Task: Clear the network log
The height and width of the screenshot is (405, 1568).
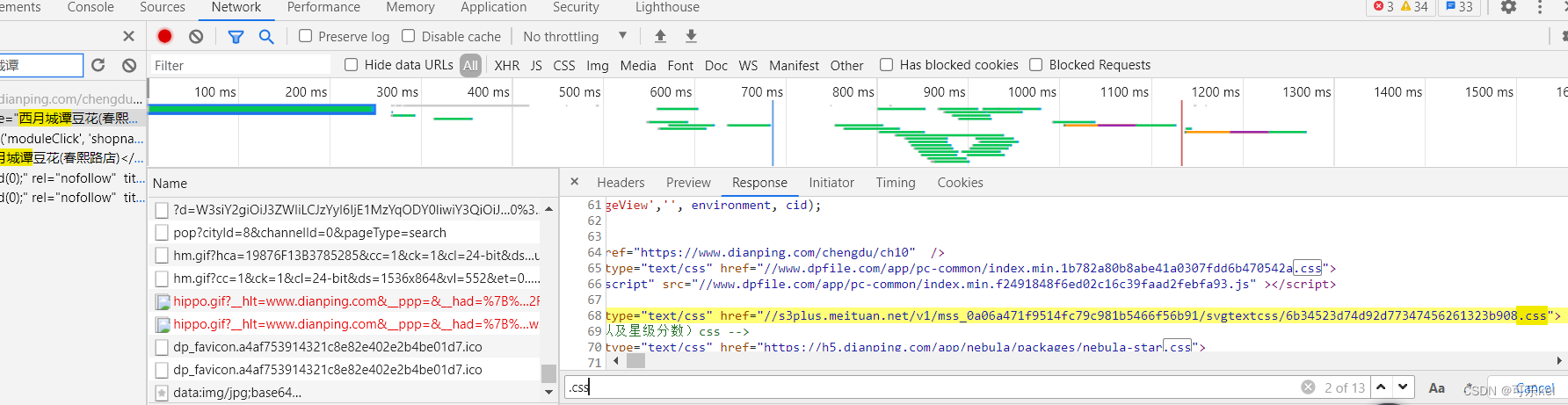Action: [x=196, y=36]
